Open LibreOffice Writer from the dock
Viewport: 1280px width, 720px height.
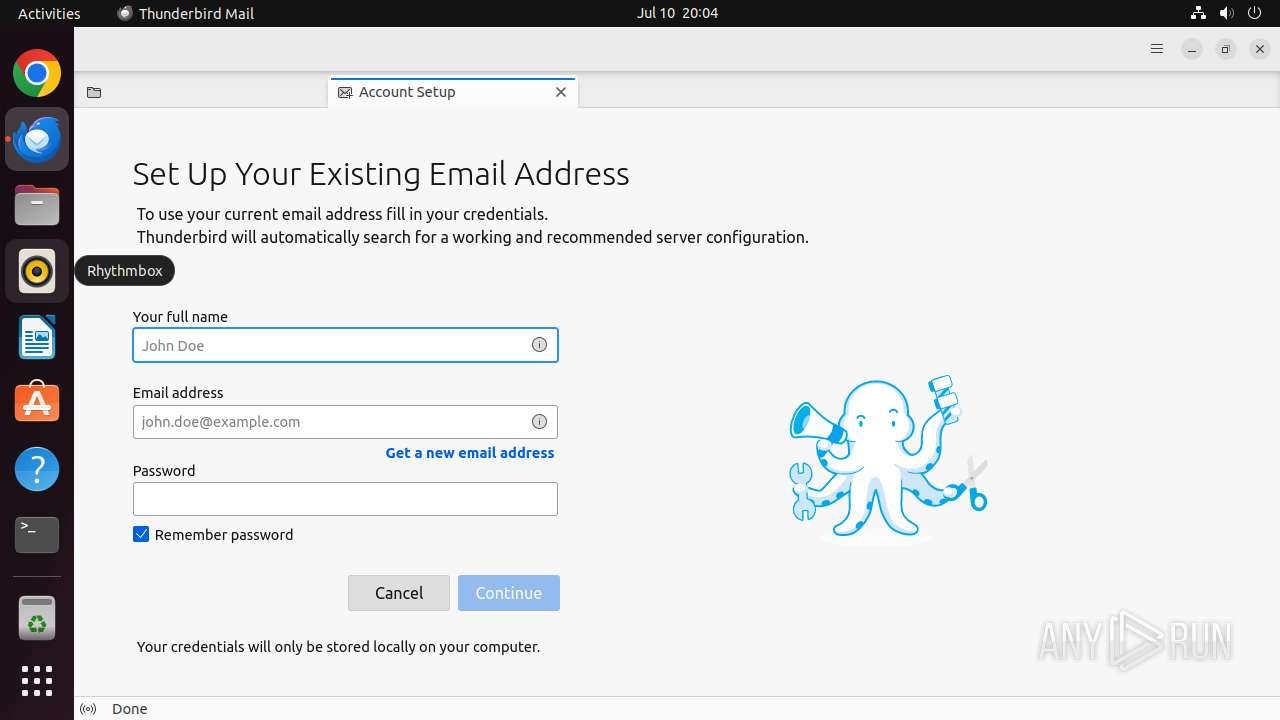coord(37,337)
